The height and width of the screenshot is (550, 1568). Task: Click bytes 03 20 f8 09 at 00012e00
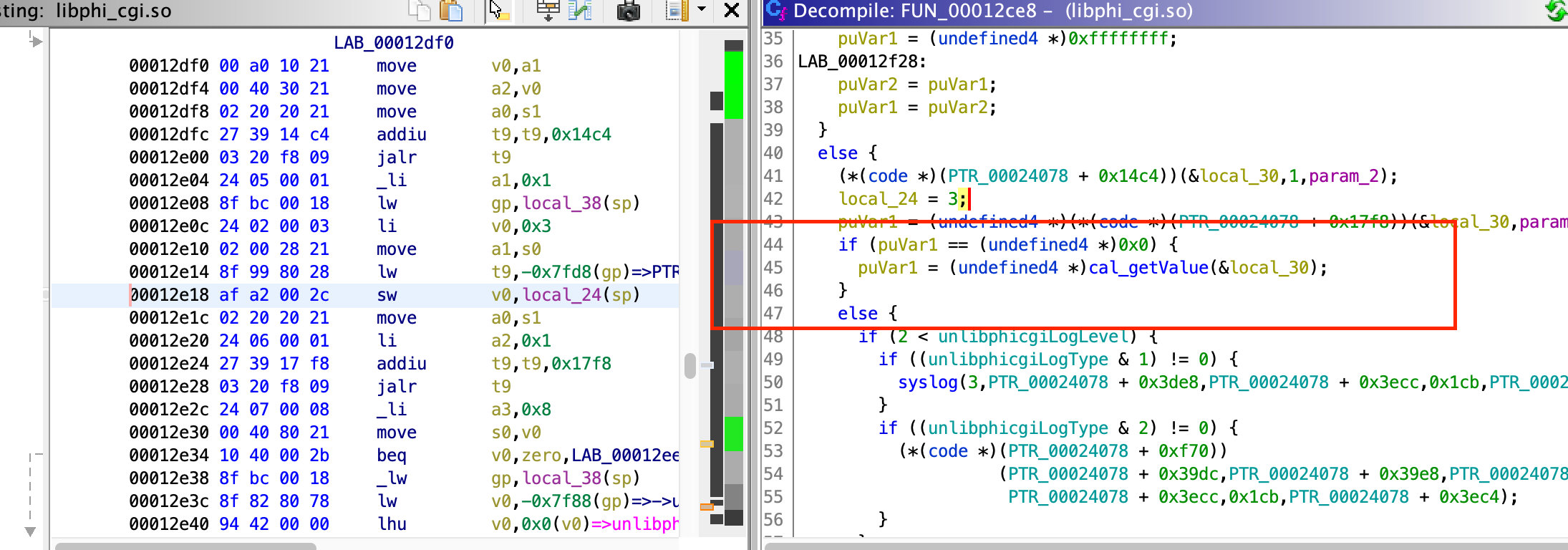pyautogui.click(x=274, y=158)
